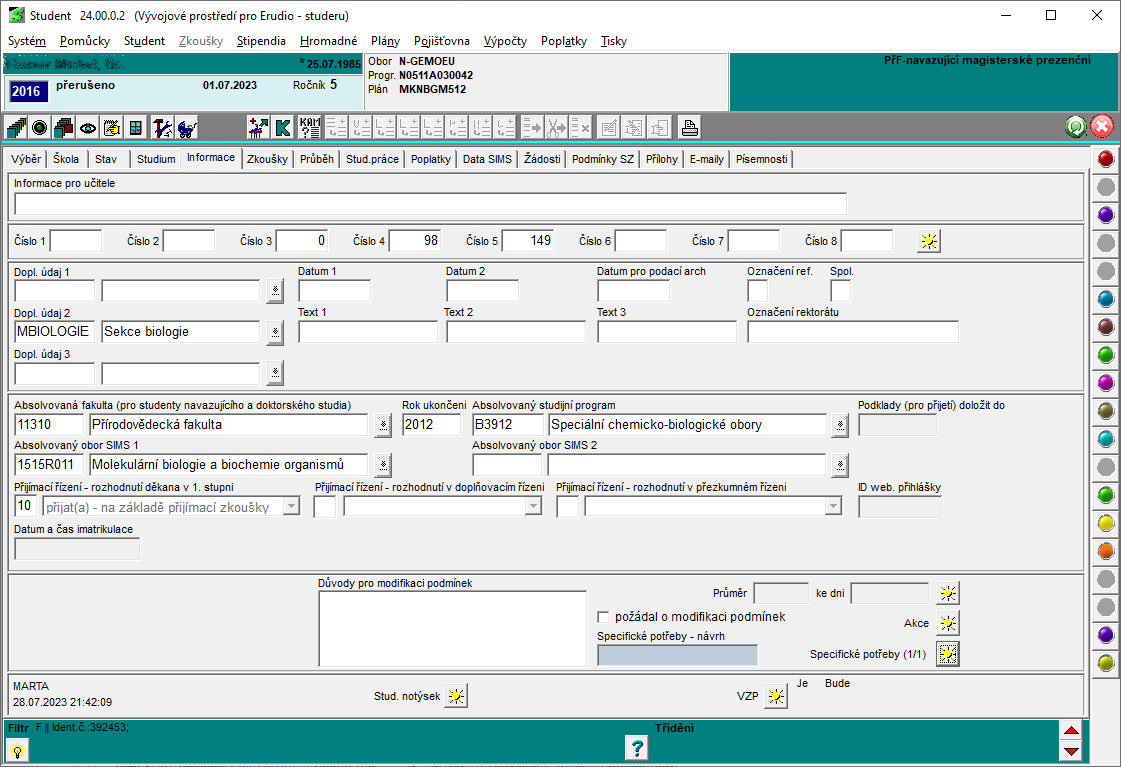
Task: Toggle the Spol. checkbox
Action: tap(840, 291)
